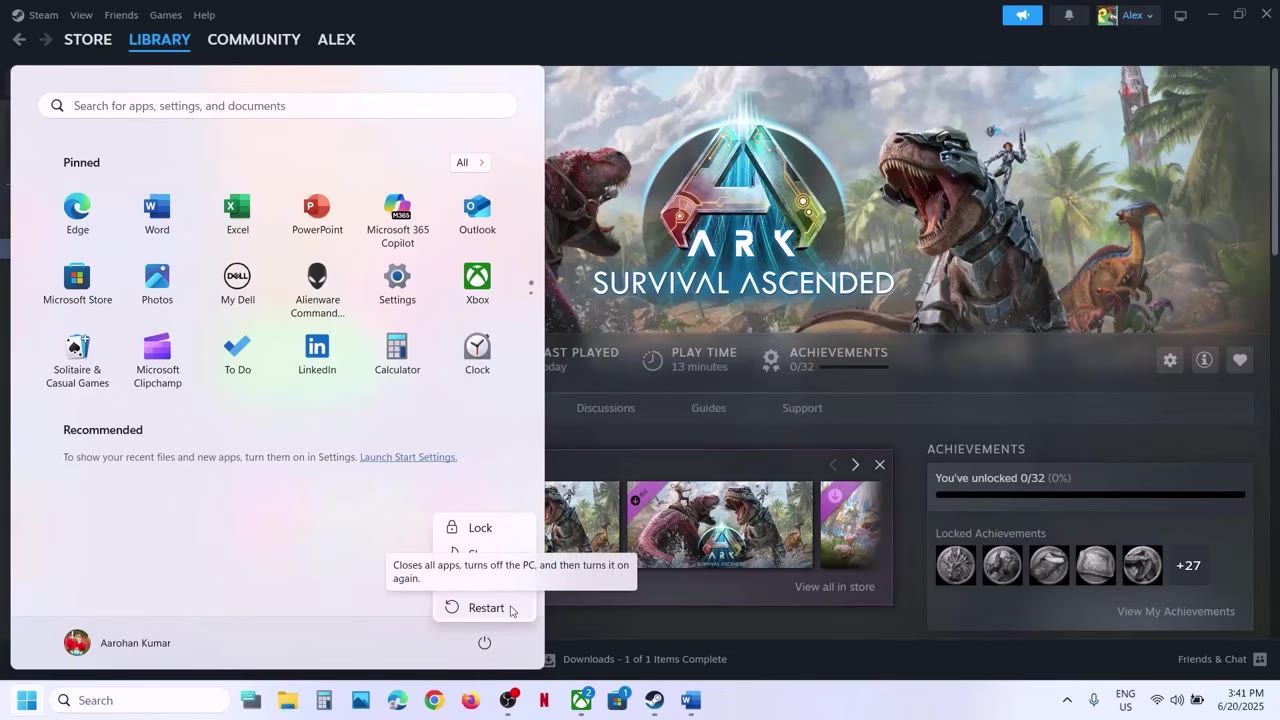The image size is (1280, 720).
Task: Go to previous screenshot arrow
Action: coord(833,465)
